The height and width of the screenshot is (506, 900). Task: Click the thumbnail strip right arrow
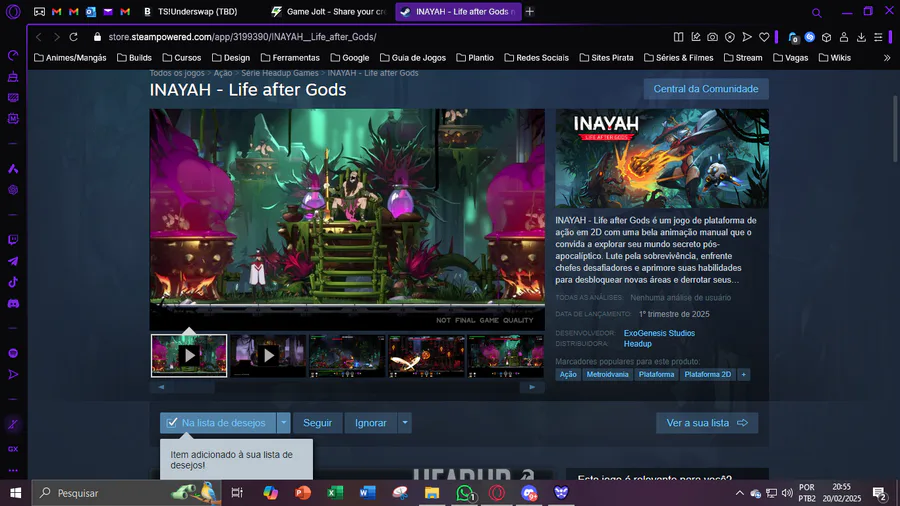(532, 387)
